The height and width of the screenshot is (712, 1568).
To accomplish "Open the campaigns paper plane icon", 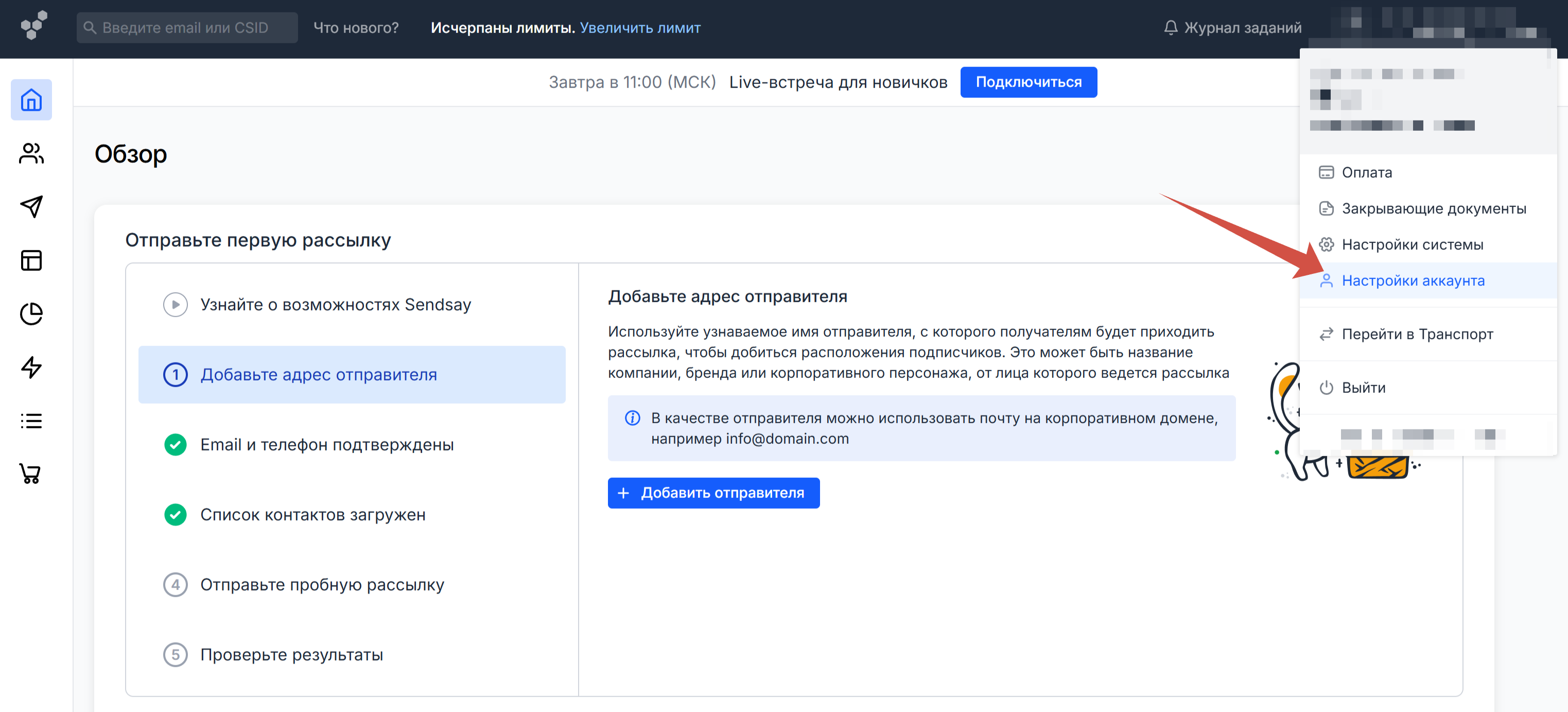I will 31,207.
